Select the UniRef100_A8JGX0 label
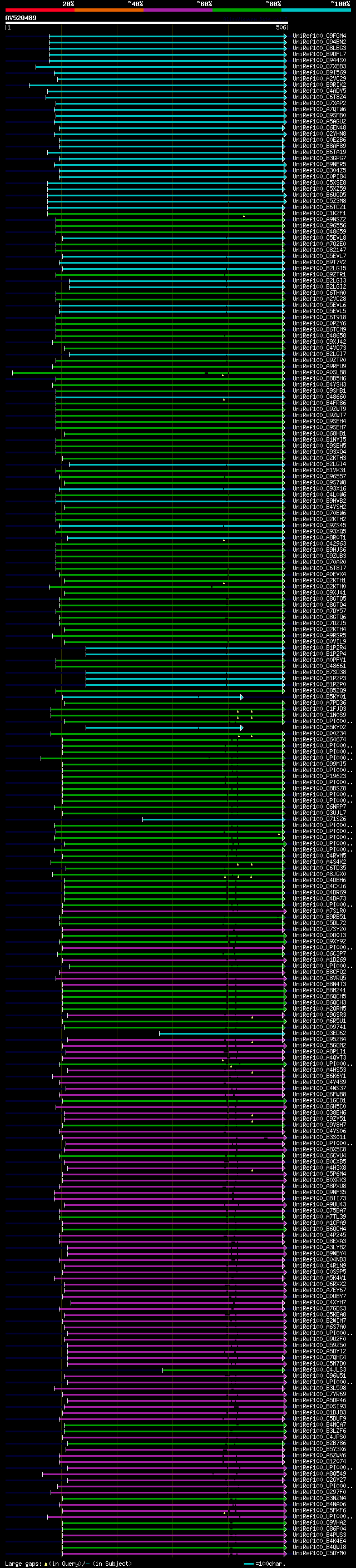Viewport: 356px width, 1568px height. pyautogui.click(x=319, y=874)
